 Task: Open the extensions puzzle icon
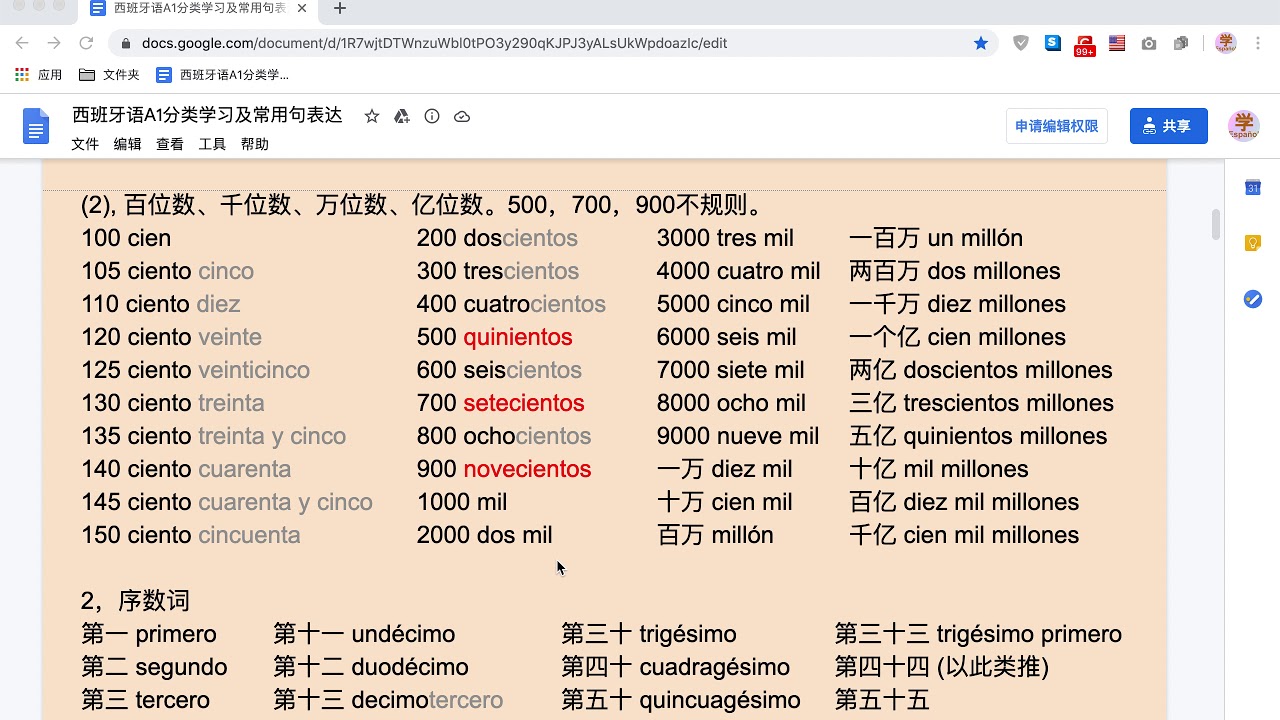[x=1181, y=43]
